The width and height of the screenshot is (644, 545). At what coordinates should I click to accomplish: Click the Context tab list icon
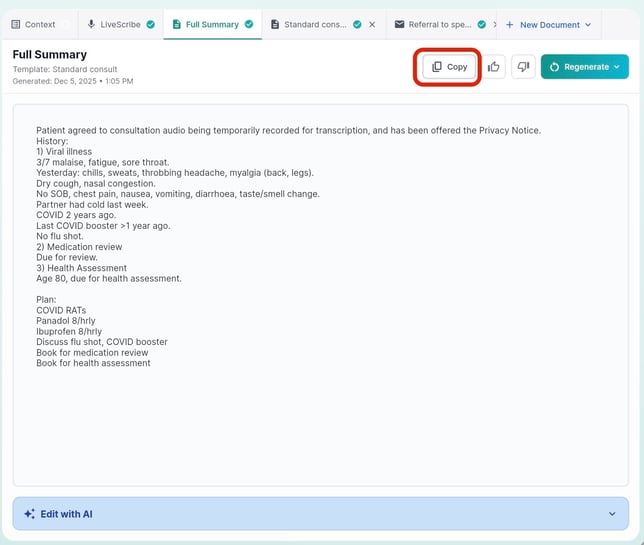coord(16,24)
